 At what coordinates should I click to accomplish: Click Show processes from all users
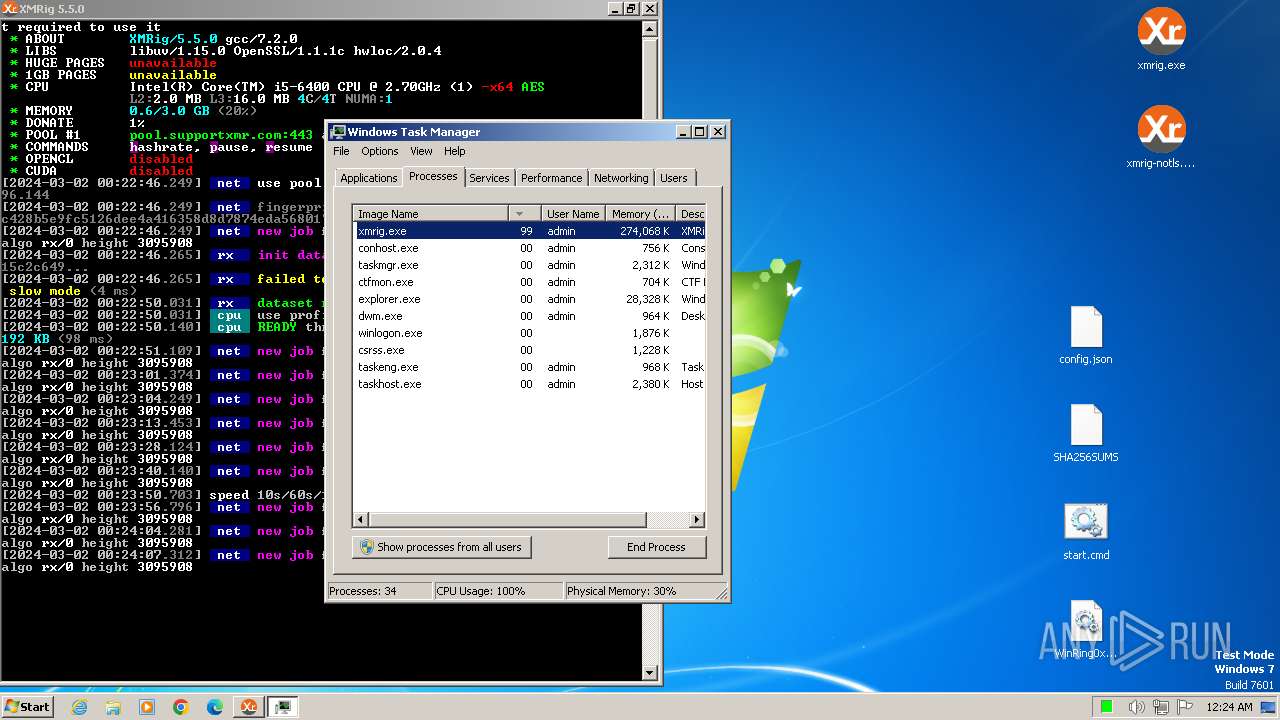pos(441,547)
